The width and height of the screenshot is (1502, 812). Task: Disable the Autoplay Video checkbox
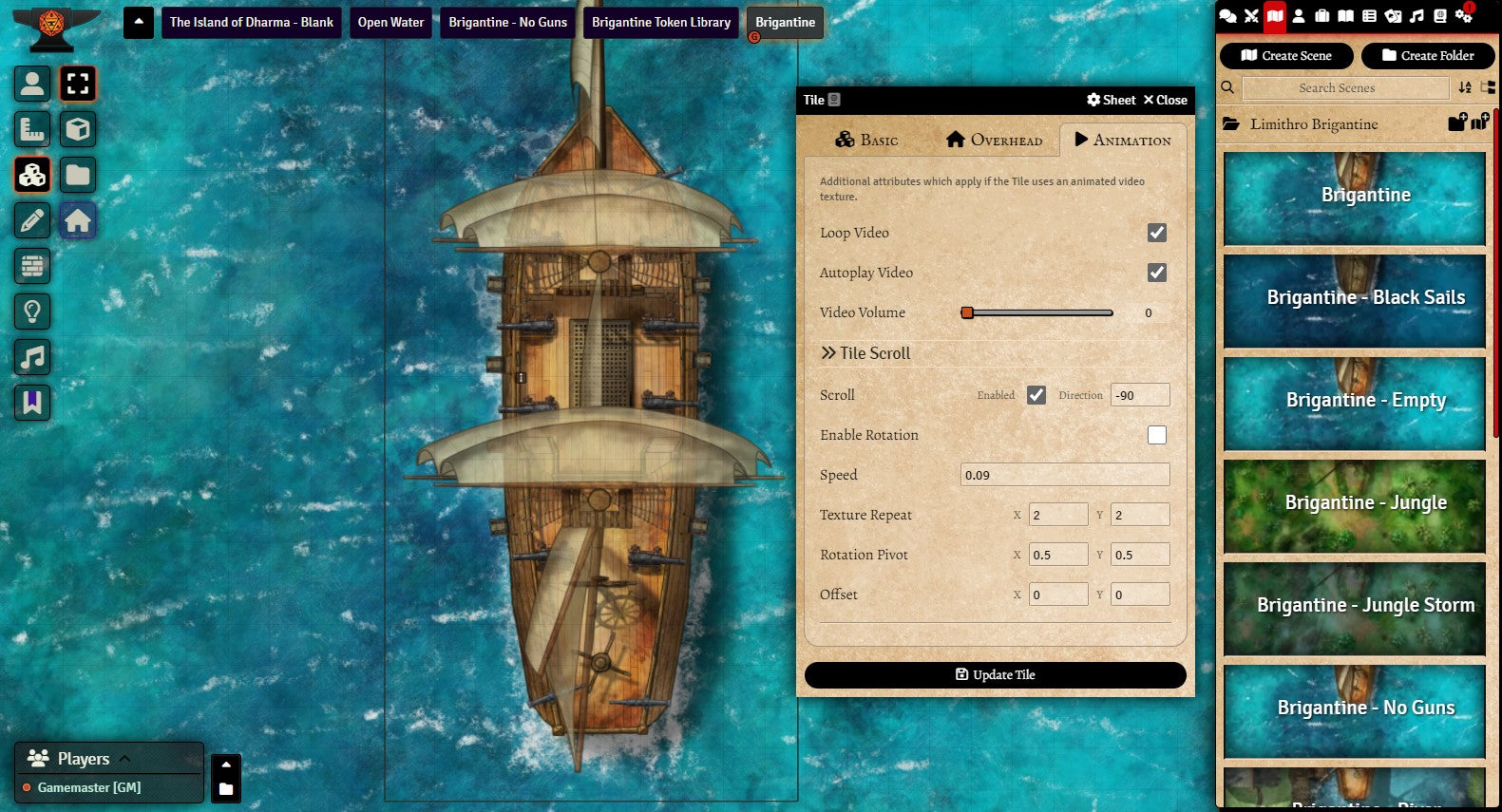point(1156,273)
